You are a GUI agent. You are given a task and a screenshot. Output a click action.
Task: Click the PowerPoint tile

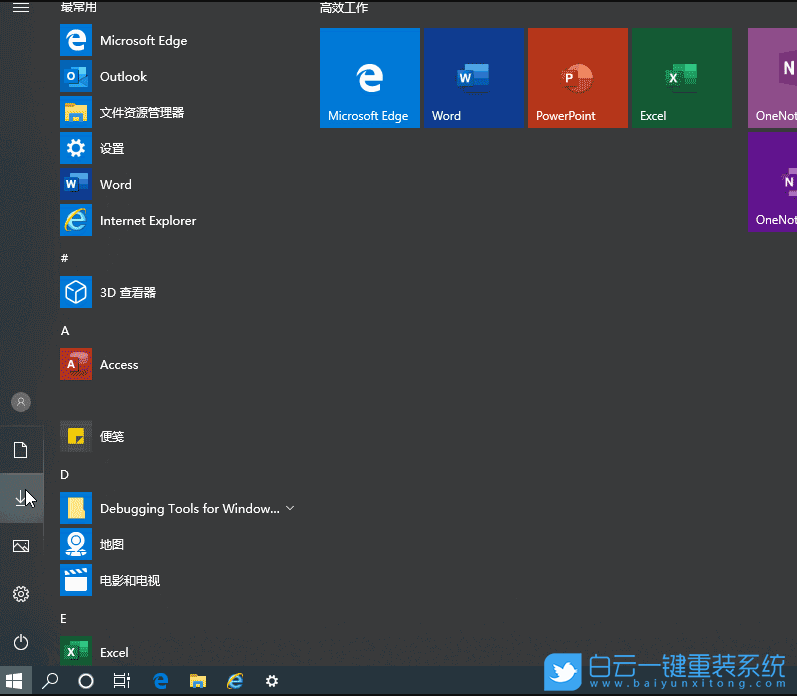tap(578, 78)
